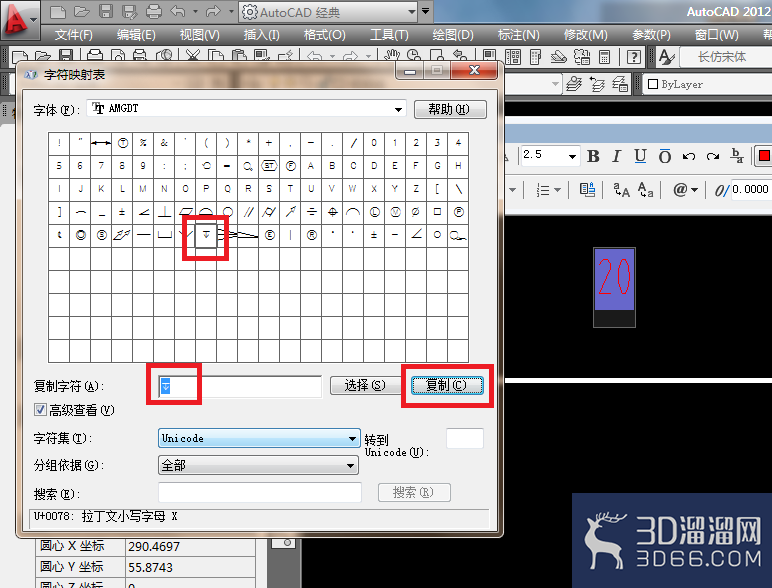Toggle Italic text formatting
Image resolution: width=772 pixels, height=588 pixels.
(x=616, y=156)
